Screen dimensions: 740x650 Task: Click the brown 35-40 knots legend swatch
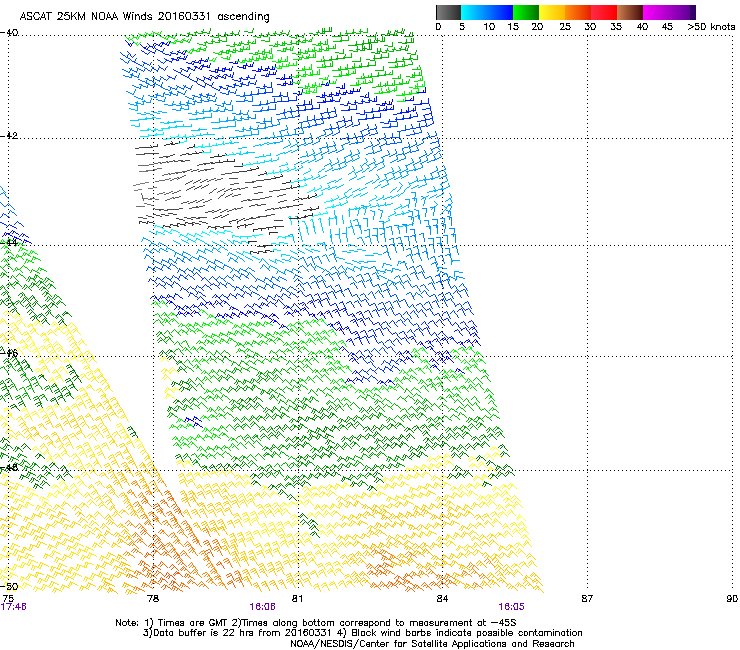point(630,12)
